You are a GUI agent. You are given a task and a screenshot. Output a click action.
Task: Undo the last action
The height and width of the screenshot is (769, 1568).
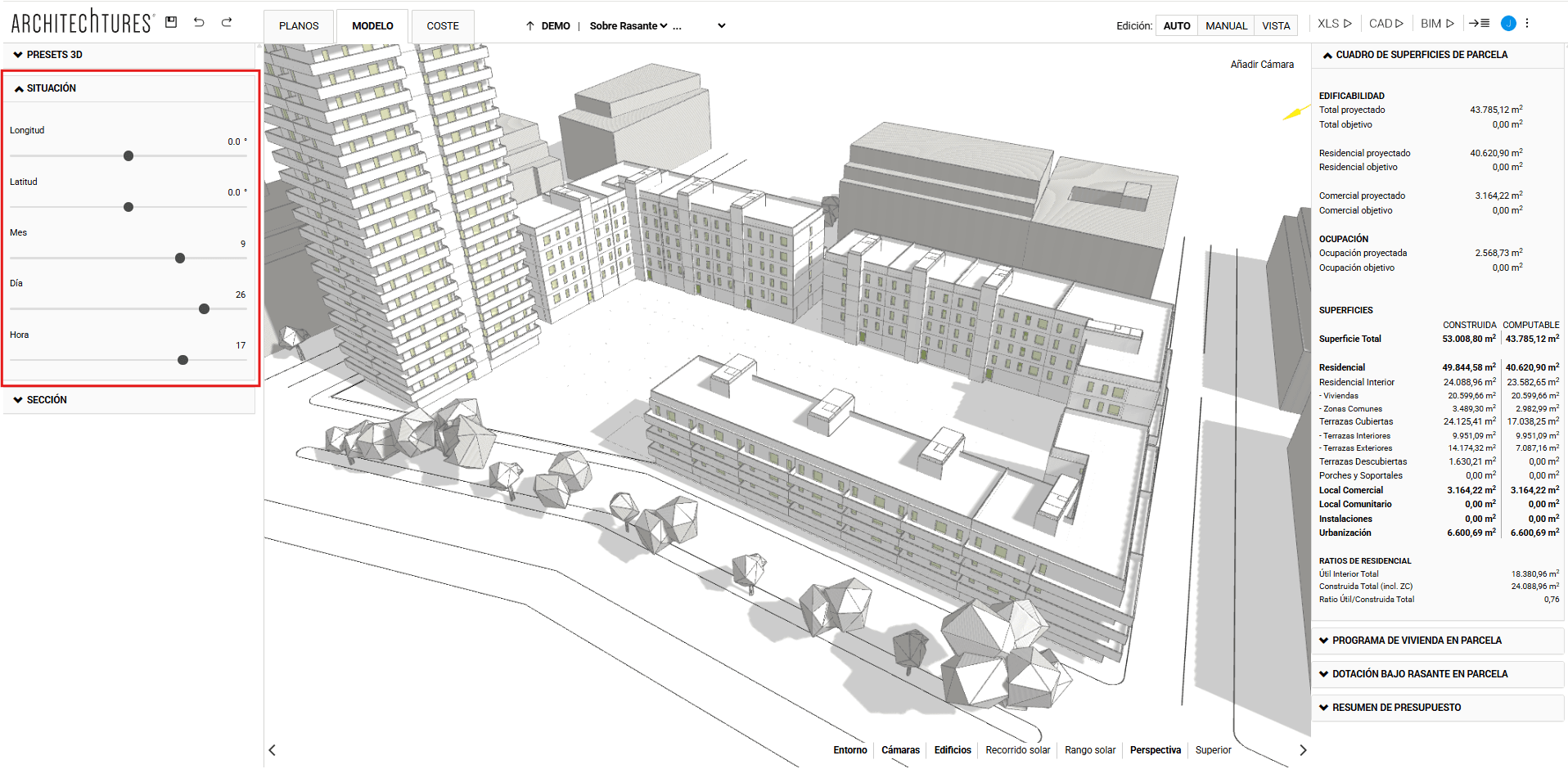tap(199, 22)
